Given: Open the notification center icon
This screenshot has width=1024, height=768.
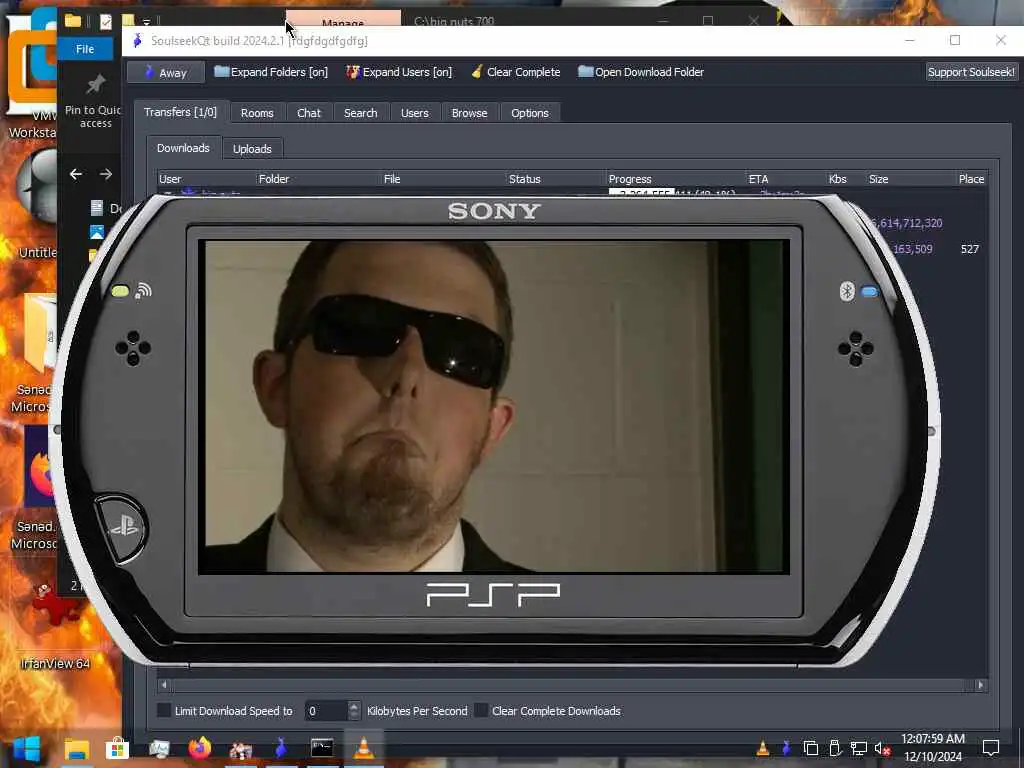Looking at the screenshot, I should tap(991, 748).
